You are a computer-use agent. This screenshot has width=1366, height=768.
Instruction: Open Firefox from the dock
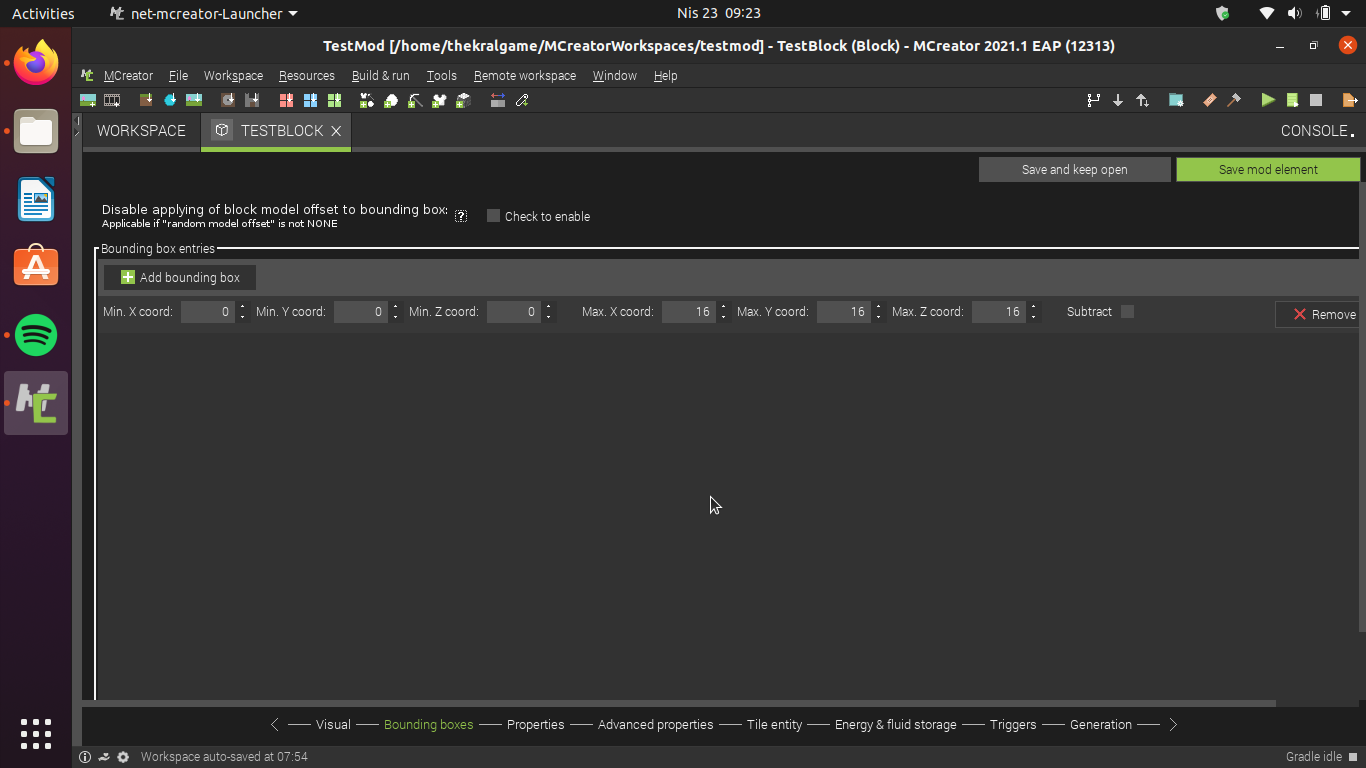click(x=36, y=62)
